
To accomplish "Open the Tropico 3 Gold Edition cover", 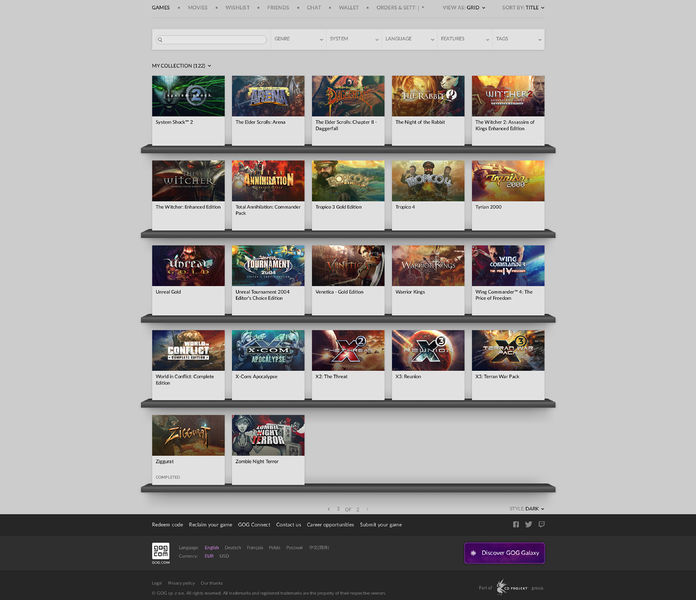I will (348, 181).
